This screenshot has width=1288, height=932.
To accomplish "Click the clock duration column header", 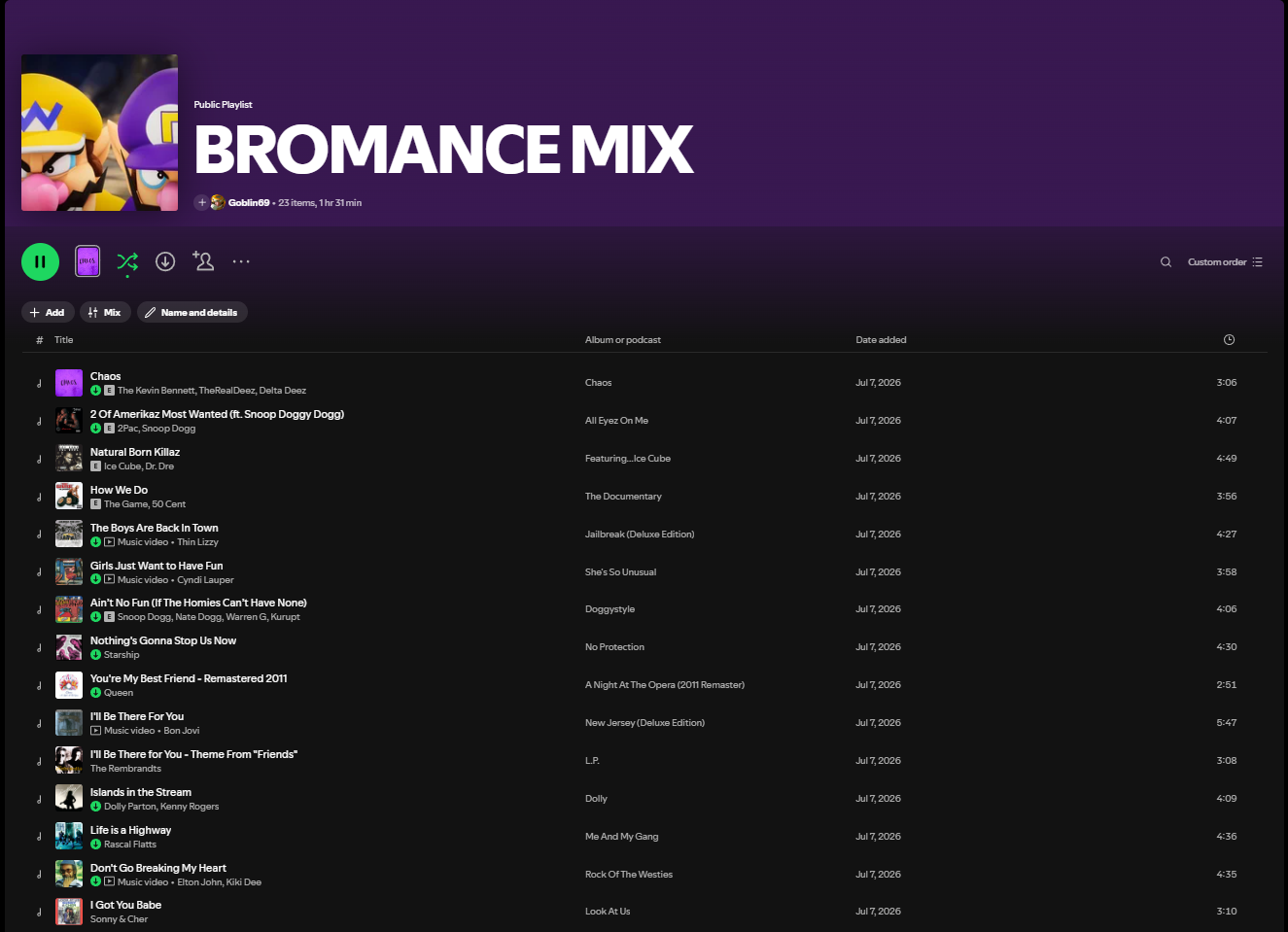I will pos(1229,340).
